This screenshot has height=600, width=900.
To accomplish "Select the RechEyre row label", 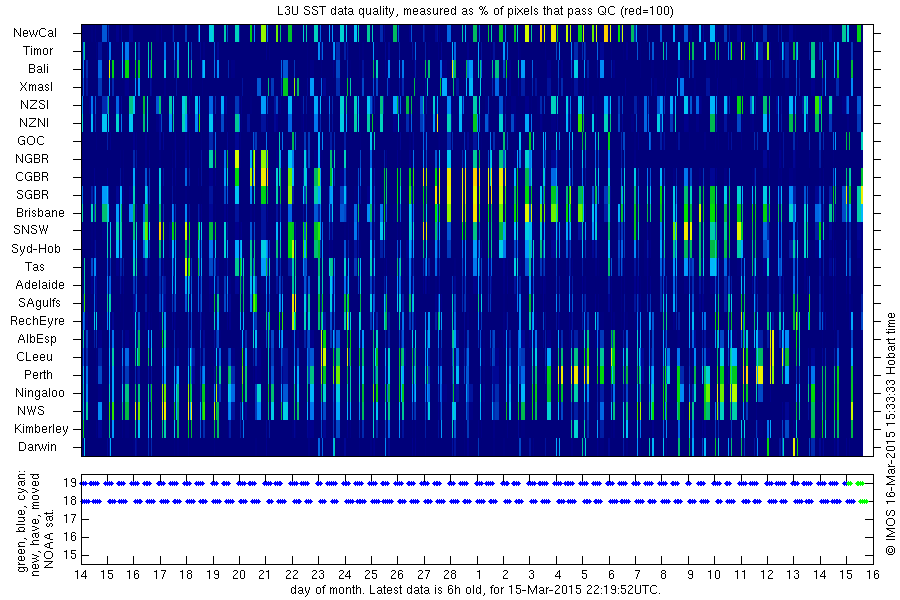I will pyautogui.click(x=37, y=320).
